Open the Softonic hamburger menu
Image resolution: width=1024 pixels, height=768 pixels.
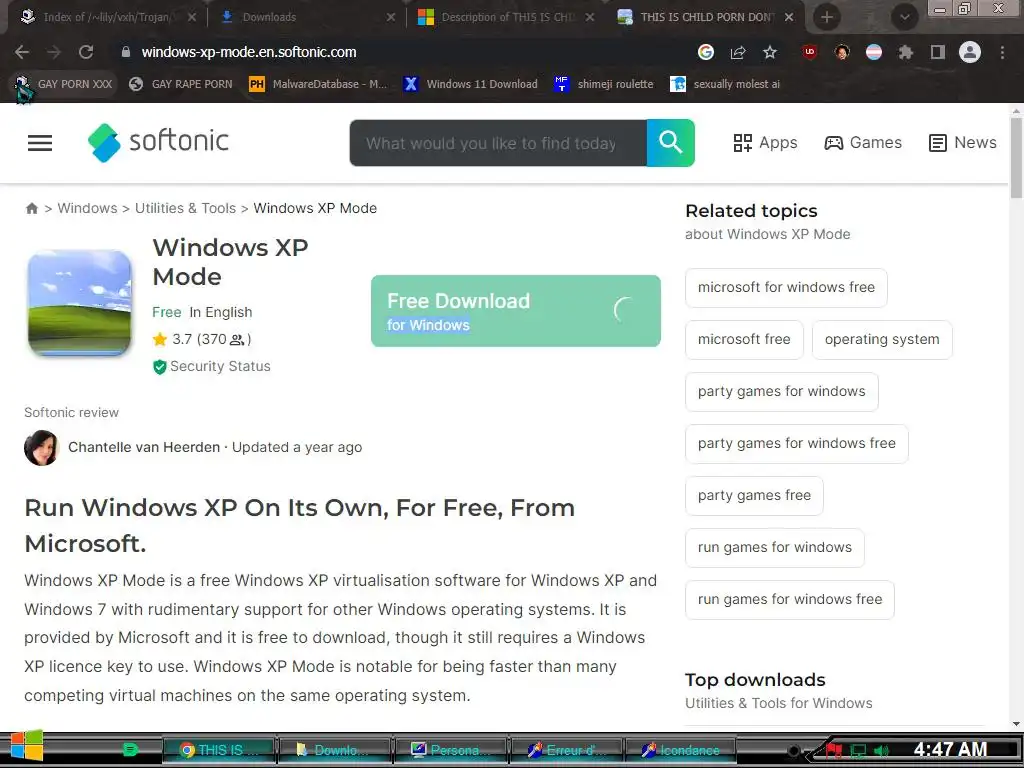40,143
